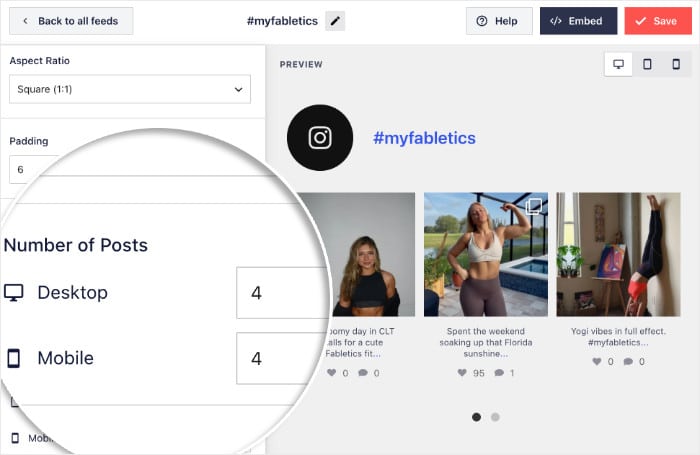Click comment bubble icon under Florida sunshine post

coord(499,372)
